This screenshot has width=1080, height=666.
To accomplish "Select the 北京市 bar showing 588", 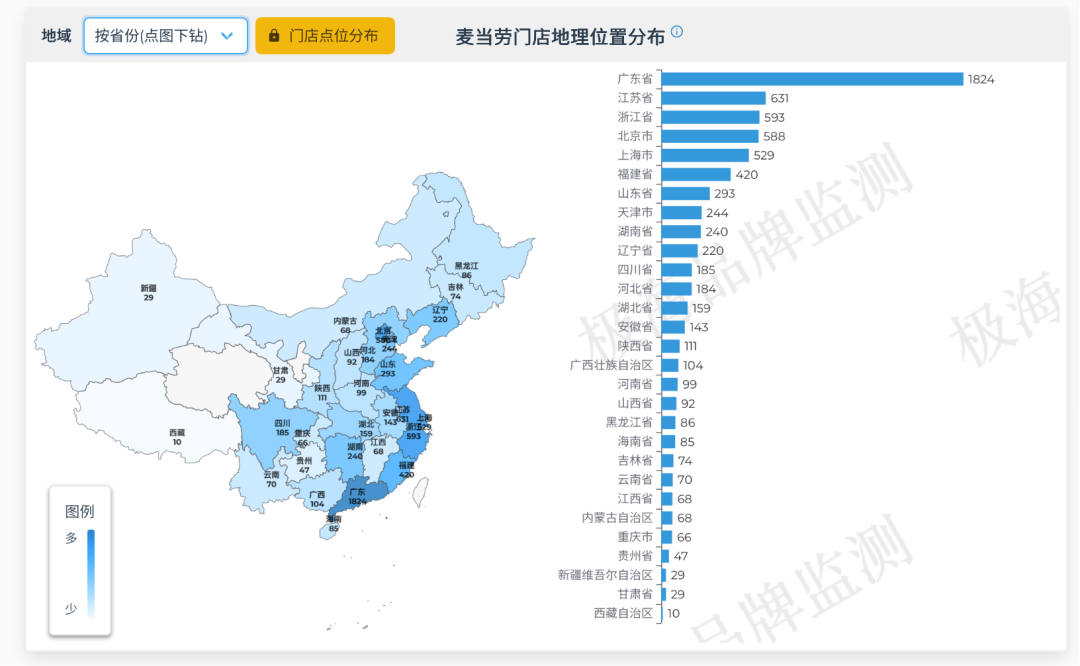I will 710,136.
